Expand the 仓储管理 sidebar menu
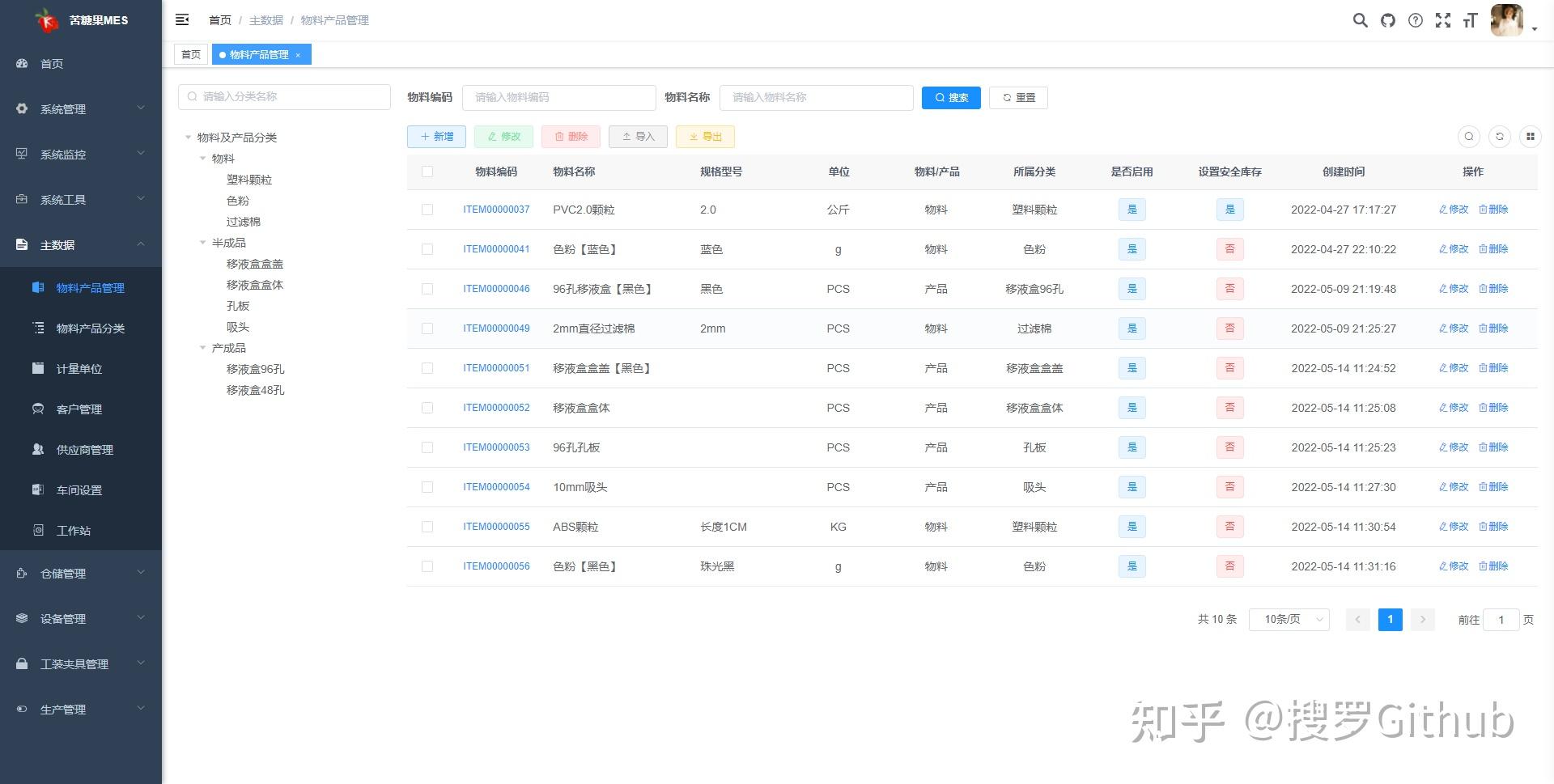Image resolution: width=1554 pixels, height=784 pixels. 63,573
